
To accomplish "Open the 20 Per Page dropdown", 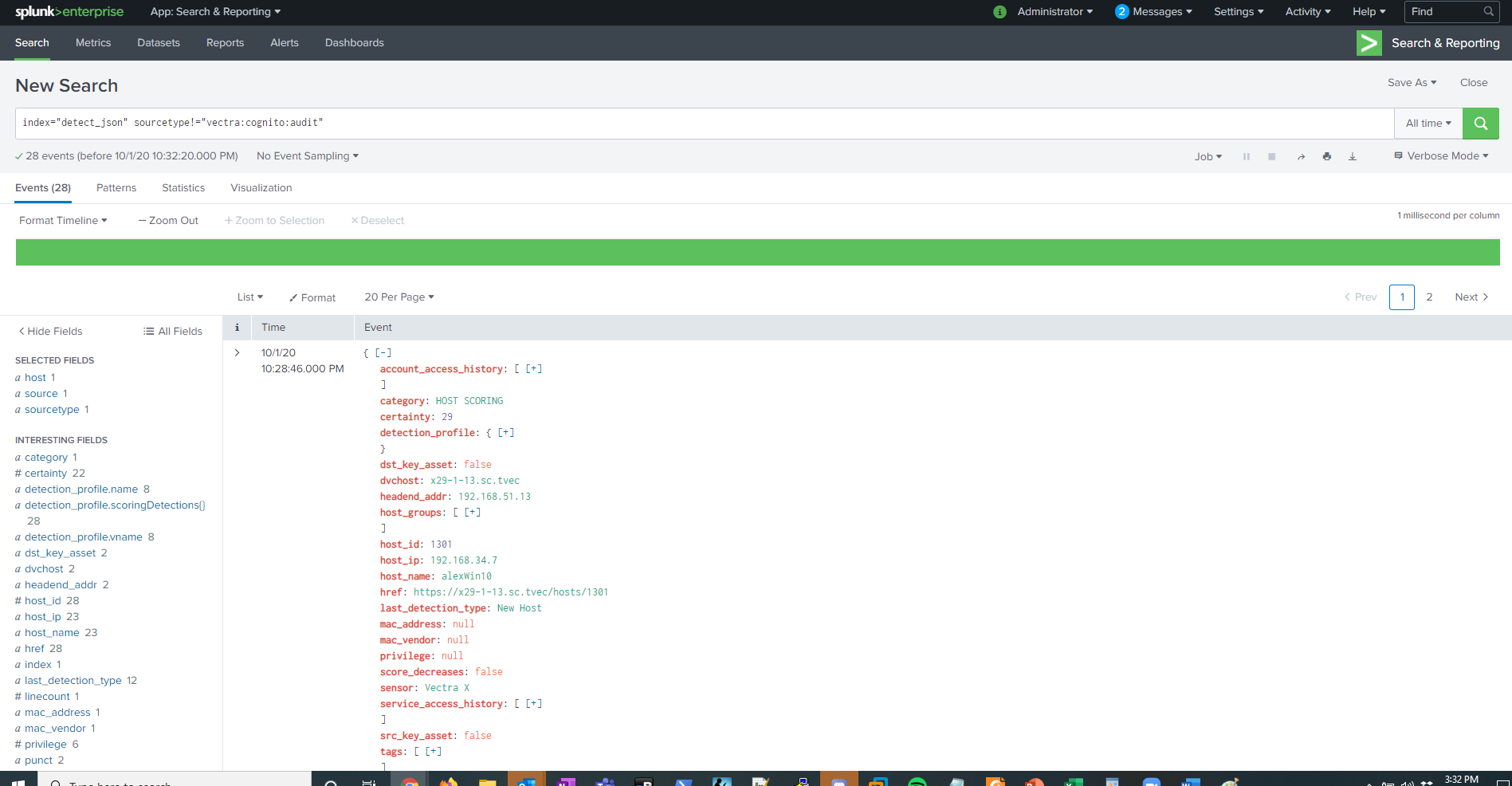I will [399, 297].
